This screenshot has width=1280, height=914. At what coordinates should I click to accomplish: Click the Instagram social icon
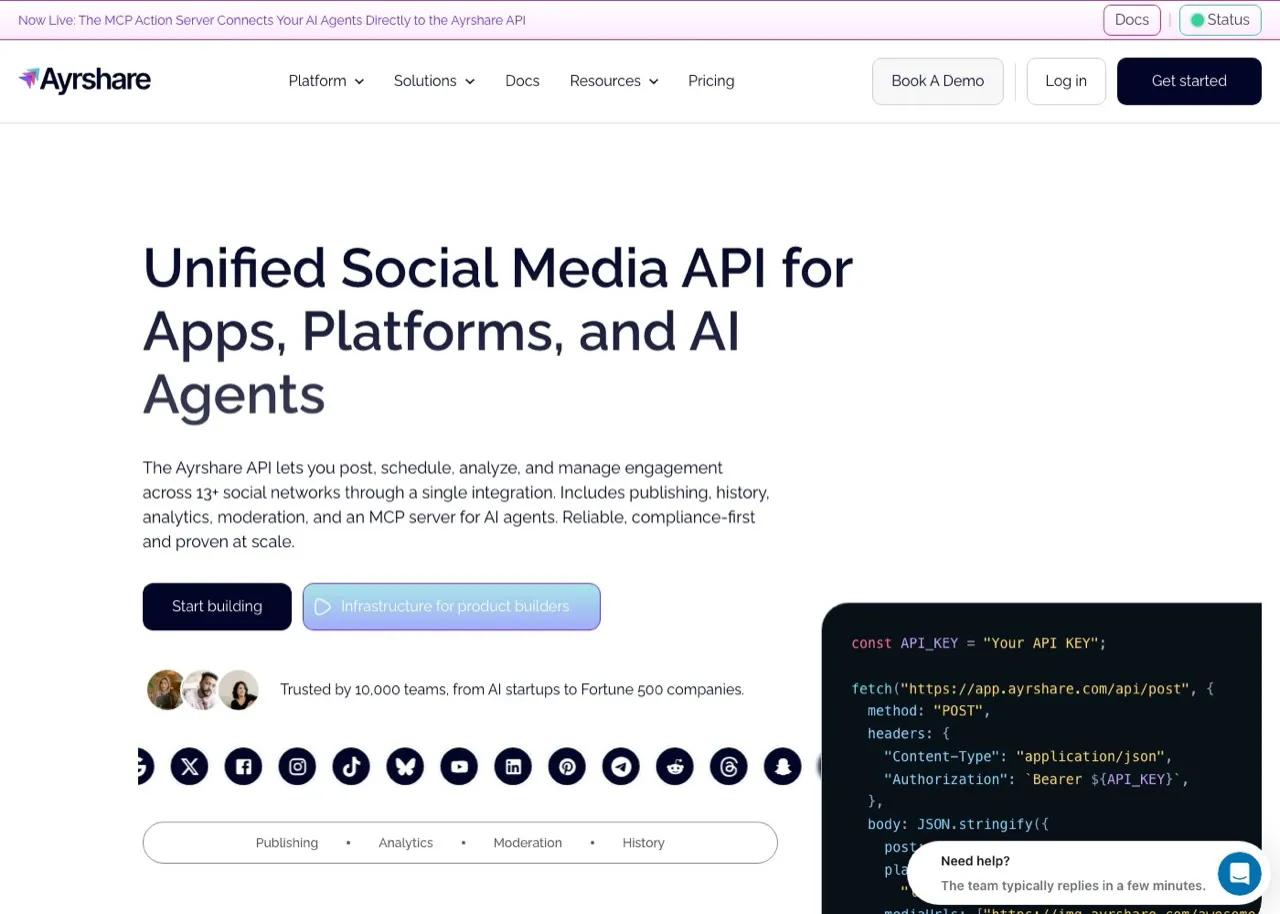(297, 767)
